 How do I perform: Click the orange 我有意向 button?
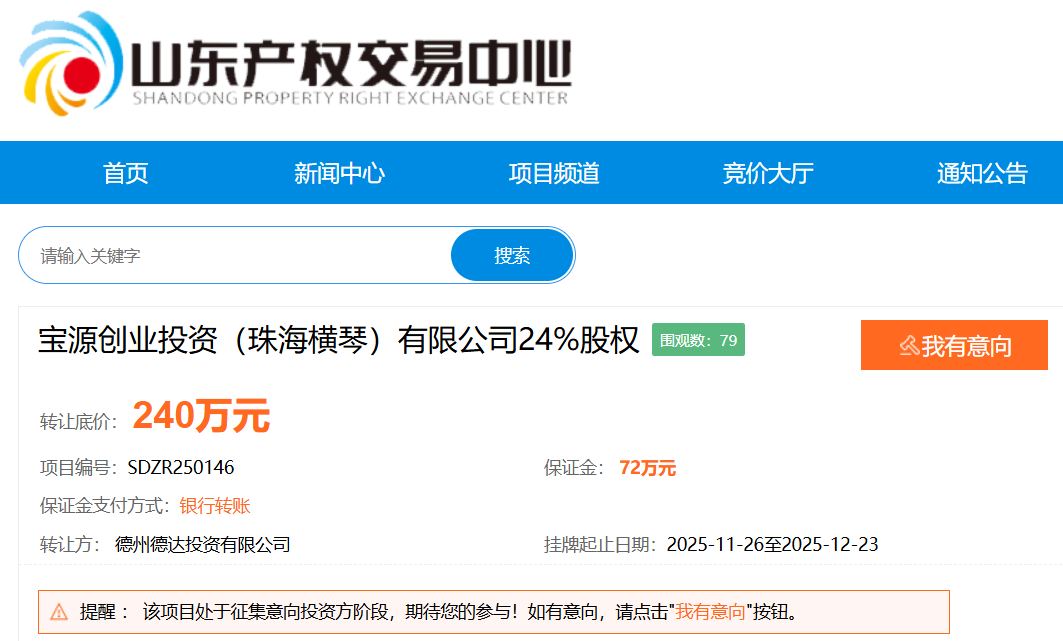pos(953,345)
